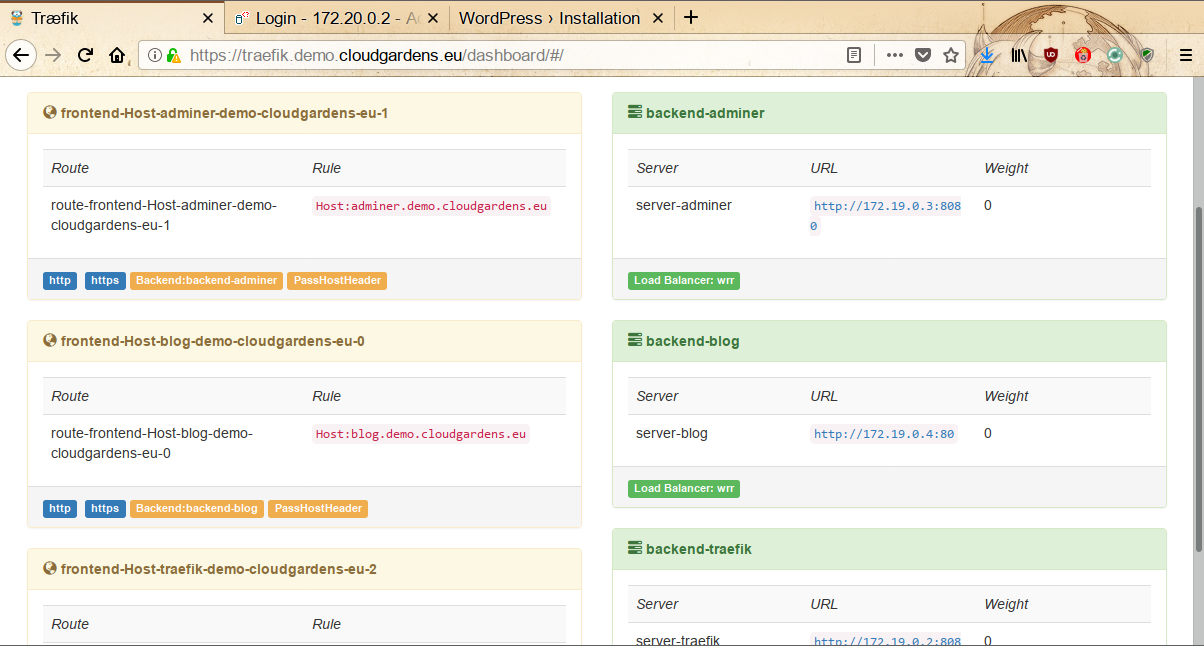Click the red popcorn extension icon
This screenshot has width=1204, height=646.
pos(1083,56)
